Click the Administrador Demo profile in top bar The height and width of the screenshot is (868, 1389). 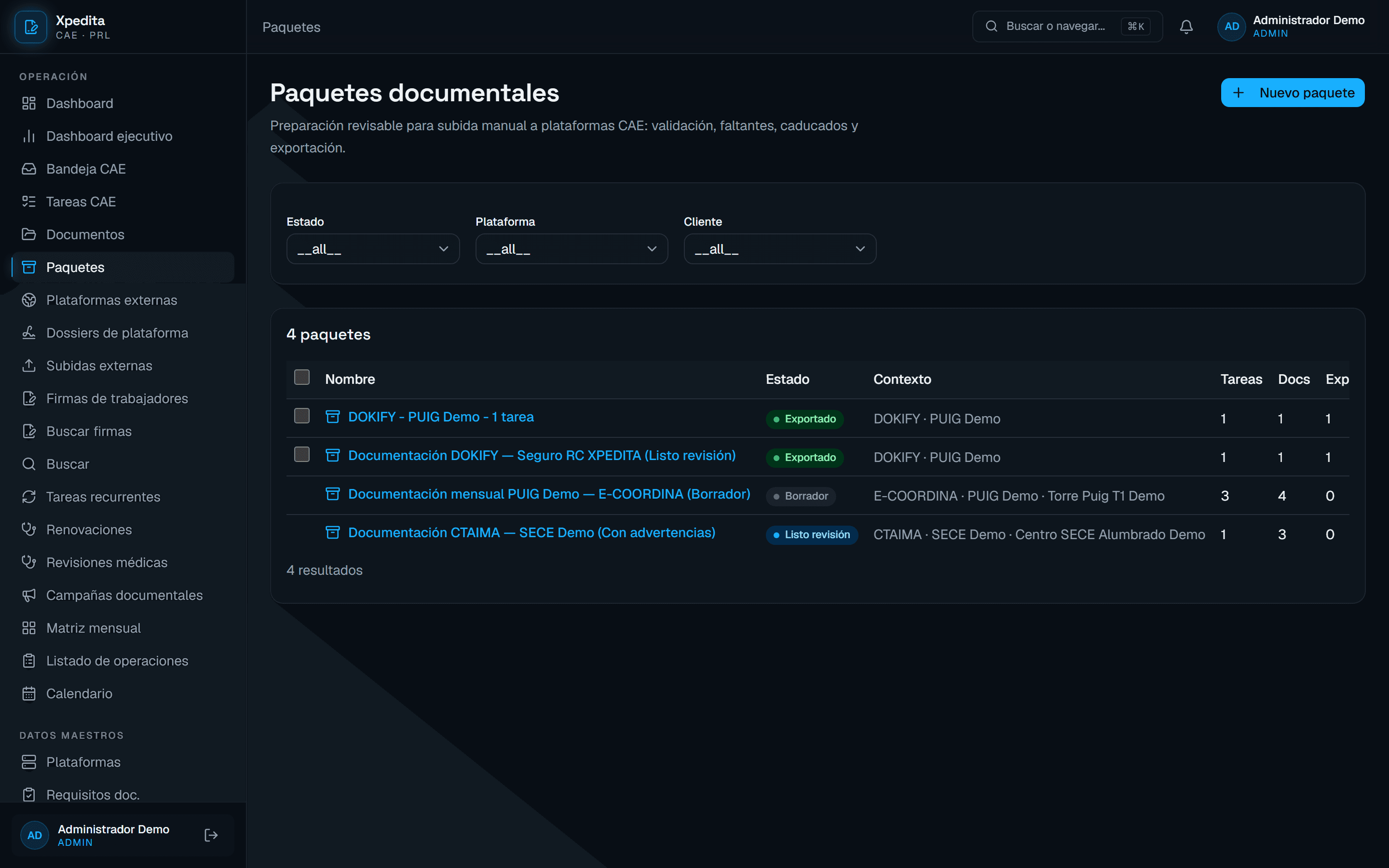coord(1292,27)
